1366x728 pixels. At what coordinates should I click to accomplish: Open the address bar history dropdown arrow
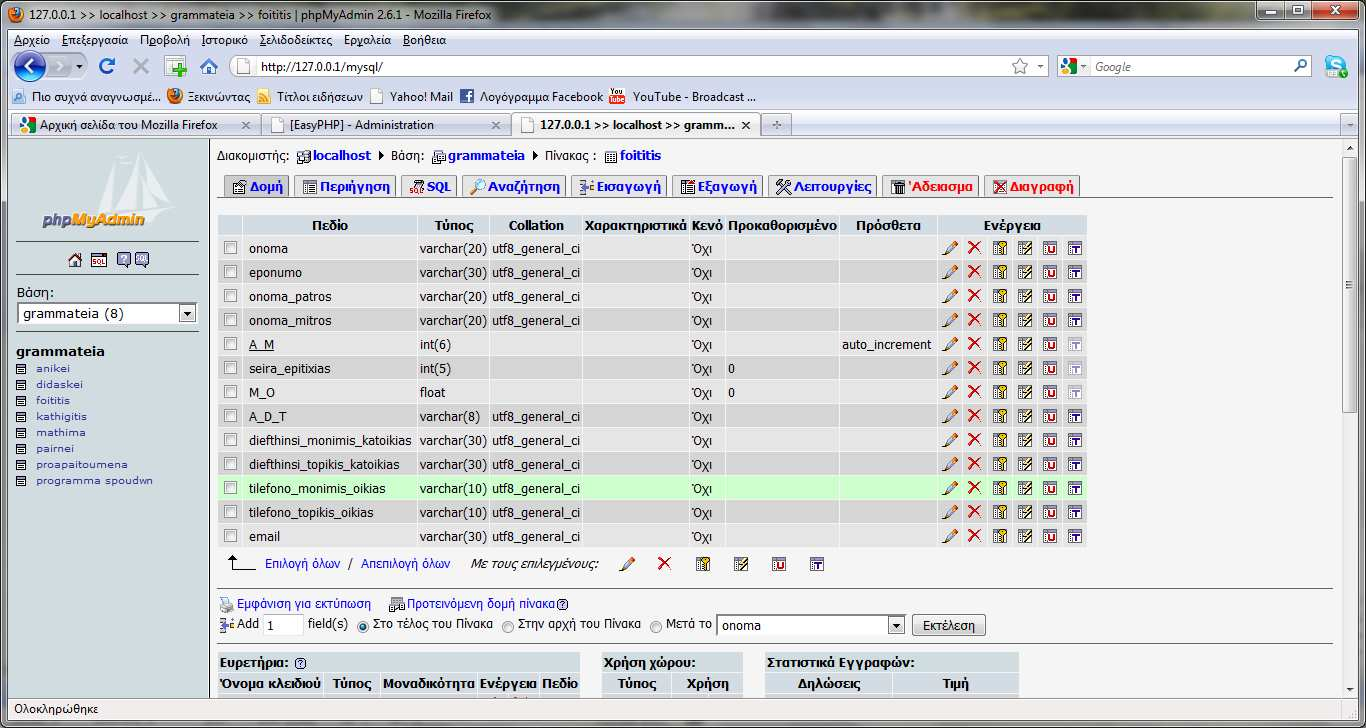pos(1041,66)
